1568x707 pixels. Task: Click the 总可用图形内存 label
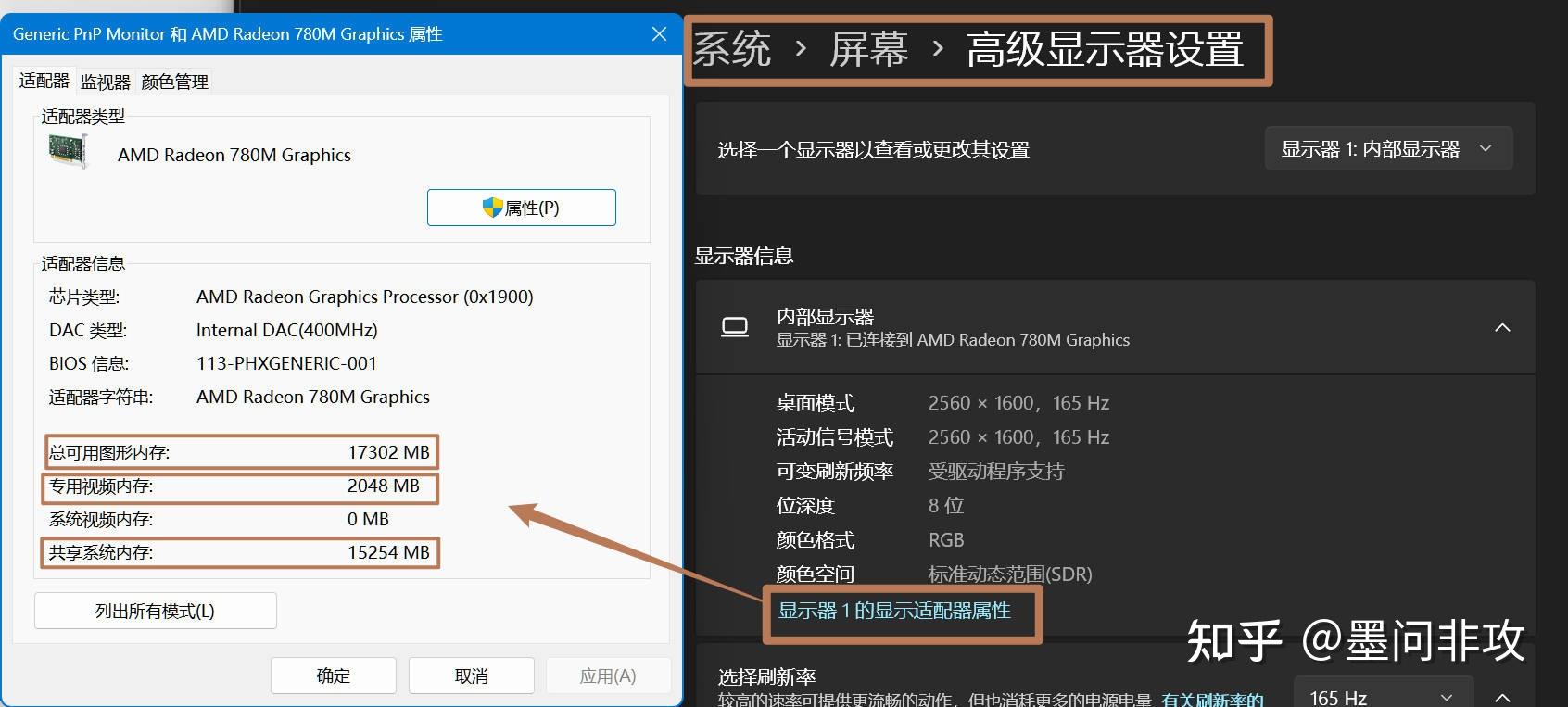109,452
